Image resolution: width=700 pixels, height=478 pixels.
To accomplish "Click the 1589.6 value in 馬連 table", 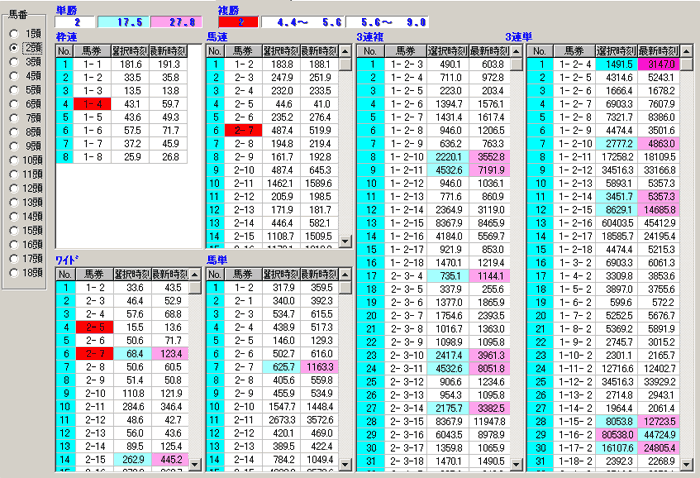I will pyautogui.click(x=319, y=183).
